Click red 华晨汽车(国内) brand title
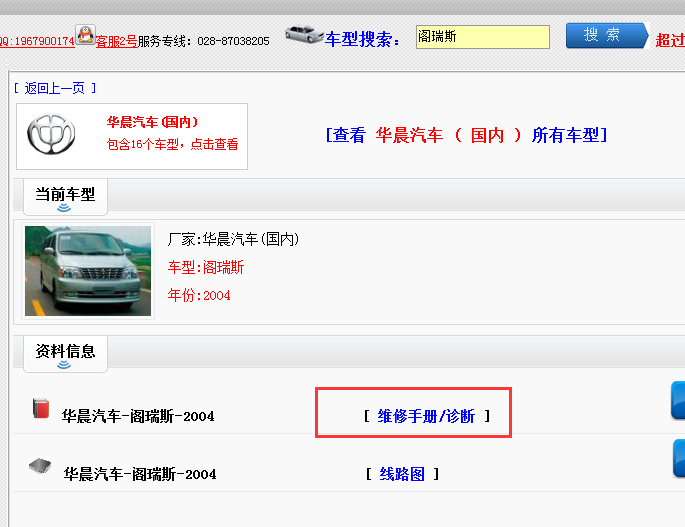Screen dimensions: 685x527 pyautogui.click(x=152, y=122)
